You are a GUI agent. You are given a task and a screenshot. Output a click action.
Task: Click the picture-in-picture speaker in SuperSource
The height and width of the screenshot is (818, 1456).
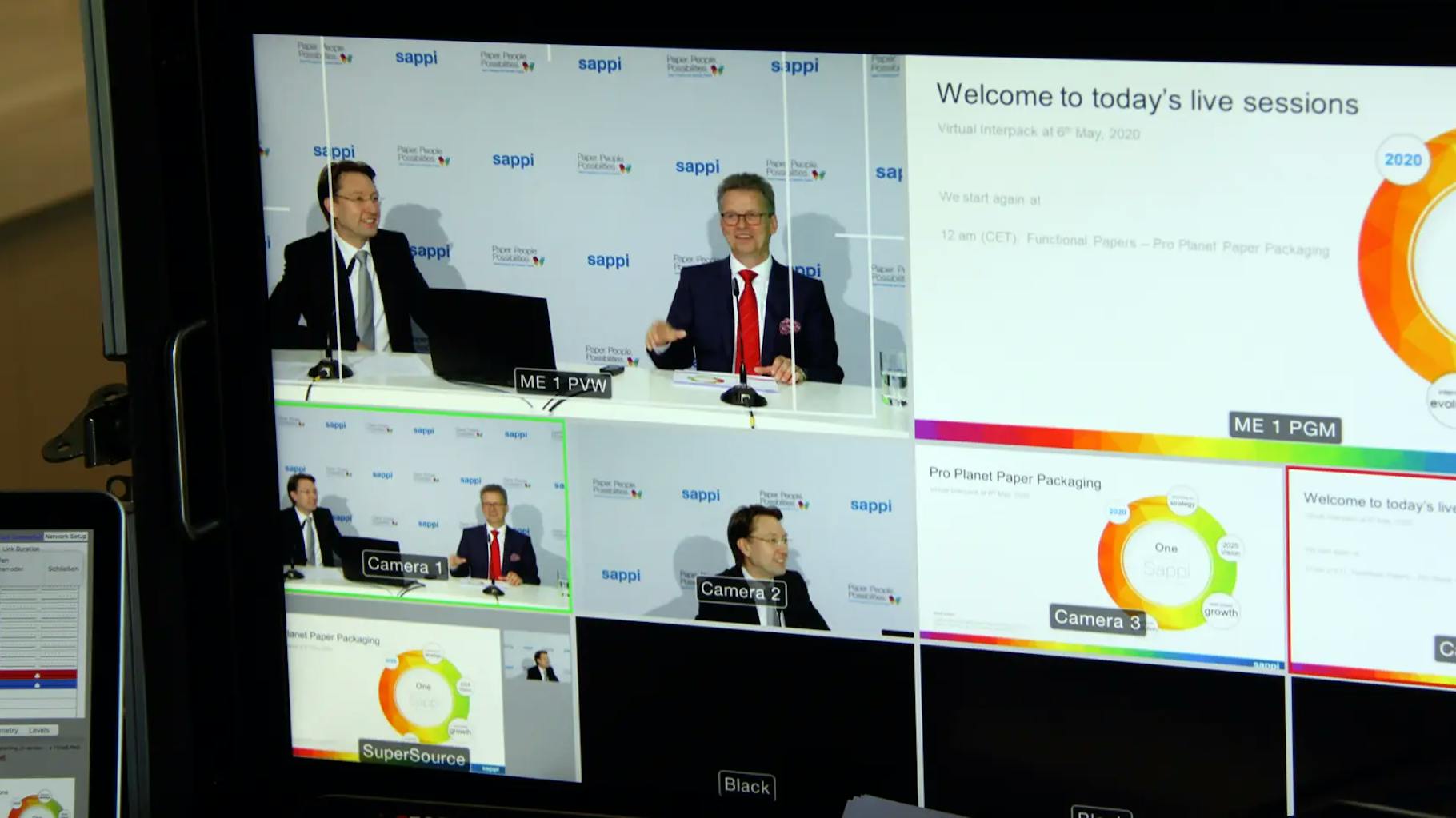(x=538, y=656)
